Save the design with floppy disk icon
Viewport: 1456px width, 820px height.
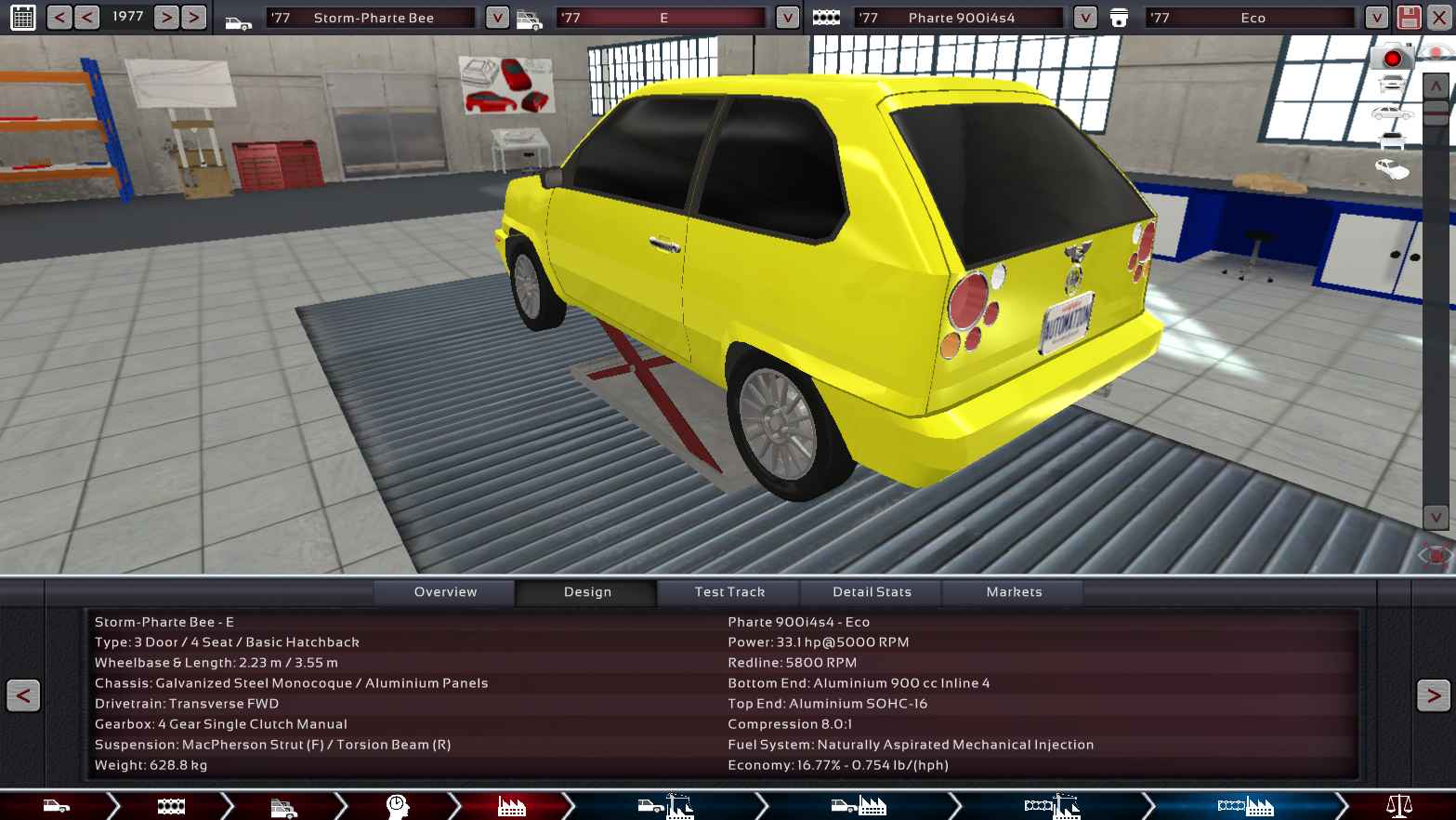1409,18
